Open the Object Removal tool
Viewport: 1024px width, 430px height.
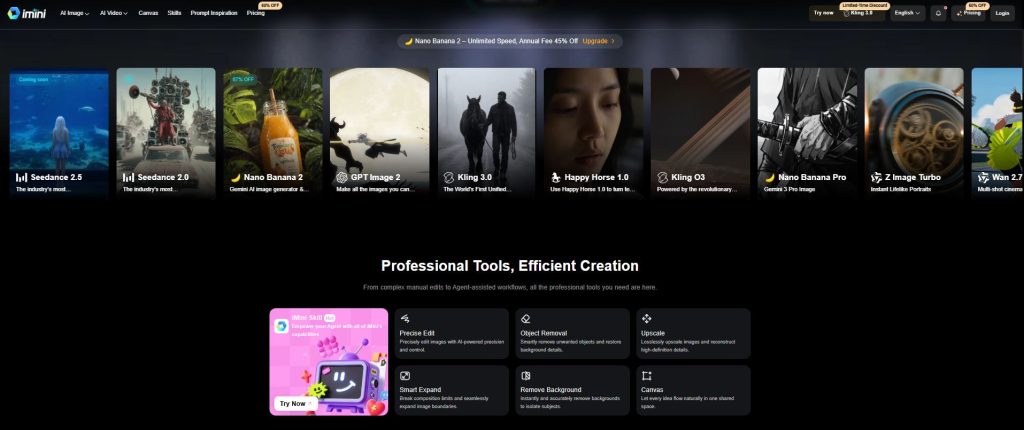[x=572, y=333]
